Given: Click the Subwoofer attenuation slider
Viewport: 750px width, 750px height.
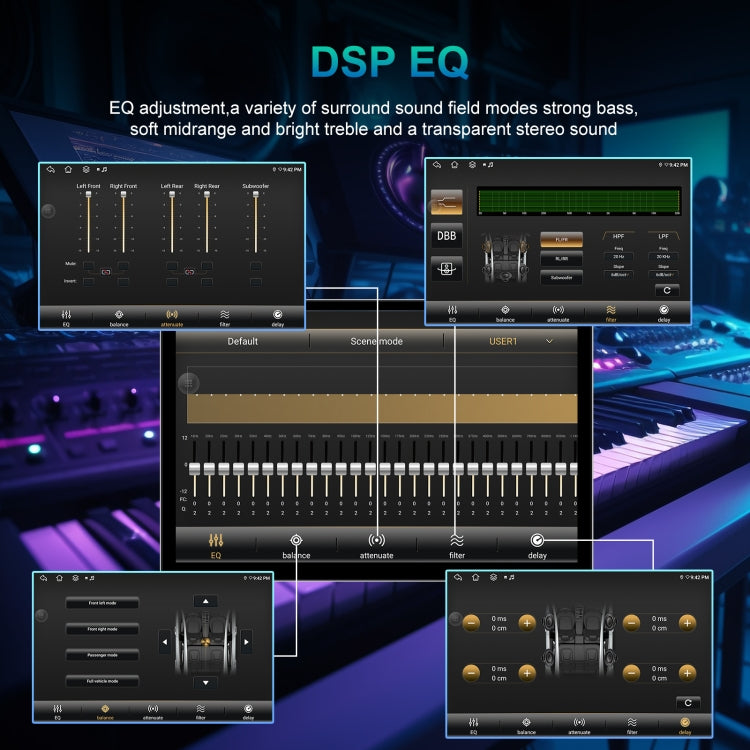Looking at the screenshot, I should pyautogui.click(x=256, y=222).
